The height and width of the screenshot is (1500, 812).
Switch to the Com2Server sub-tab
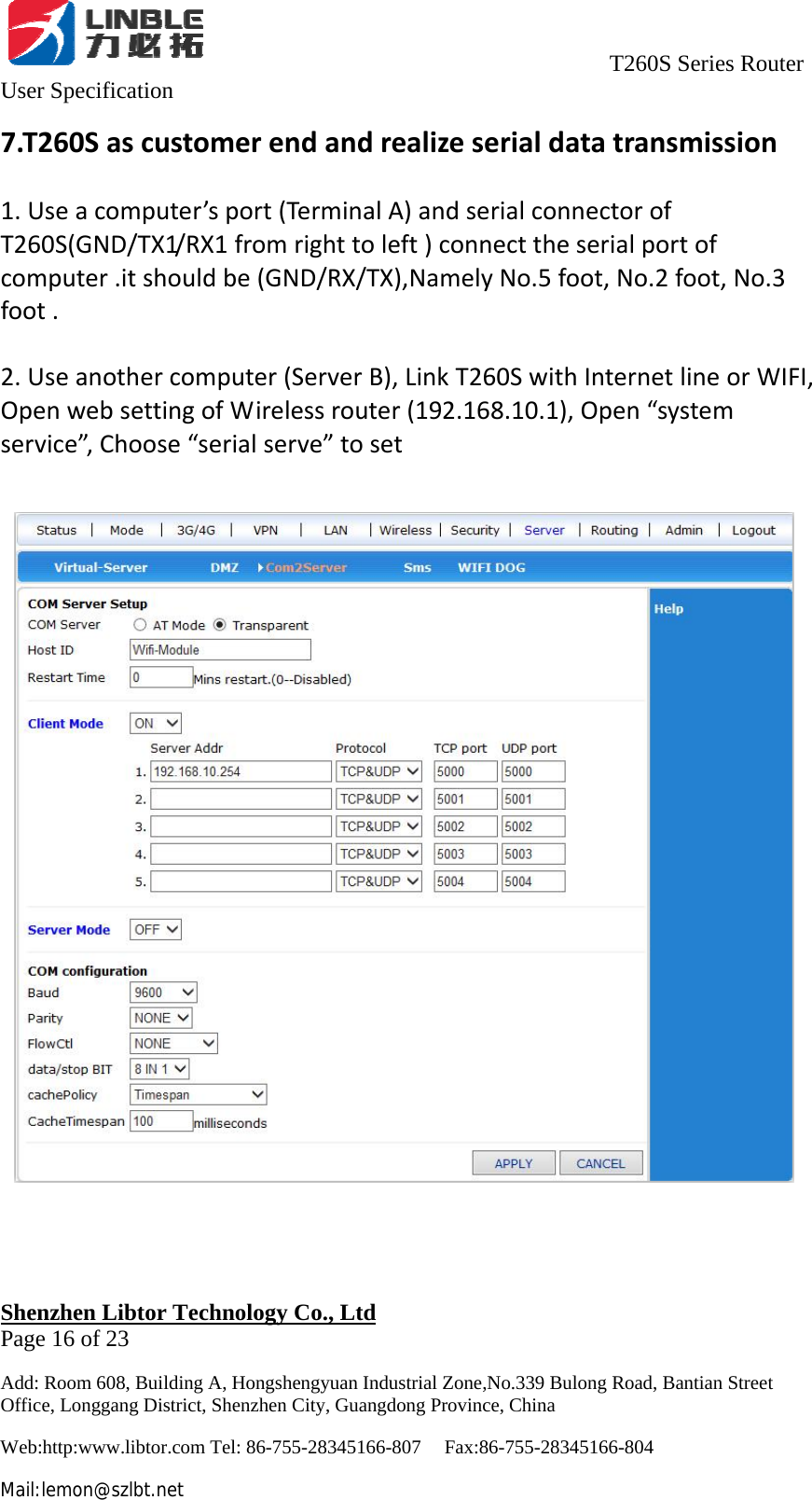coord(306,567)
